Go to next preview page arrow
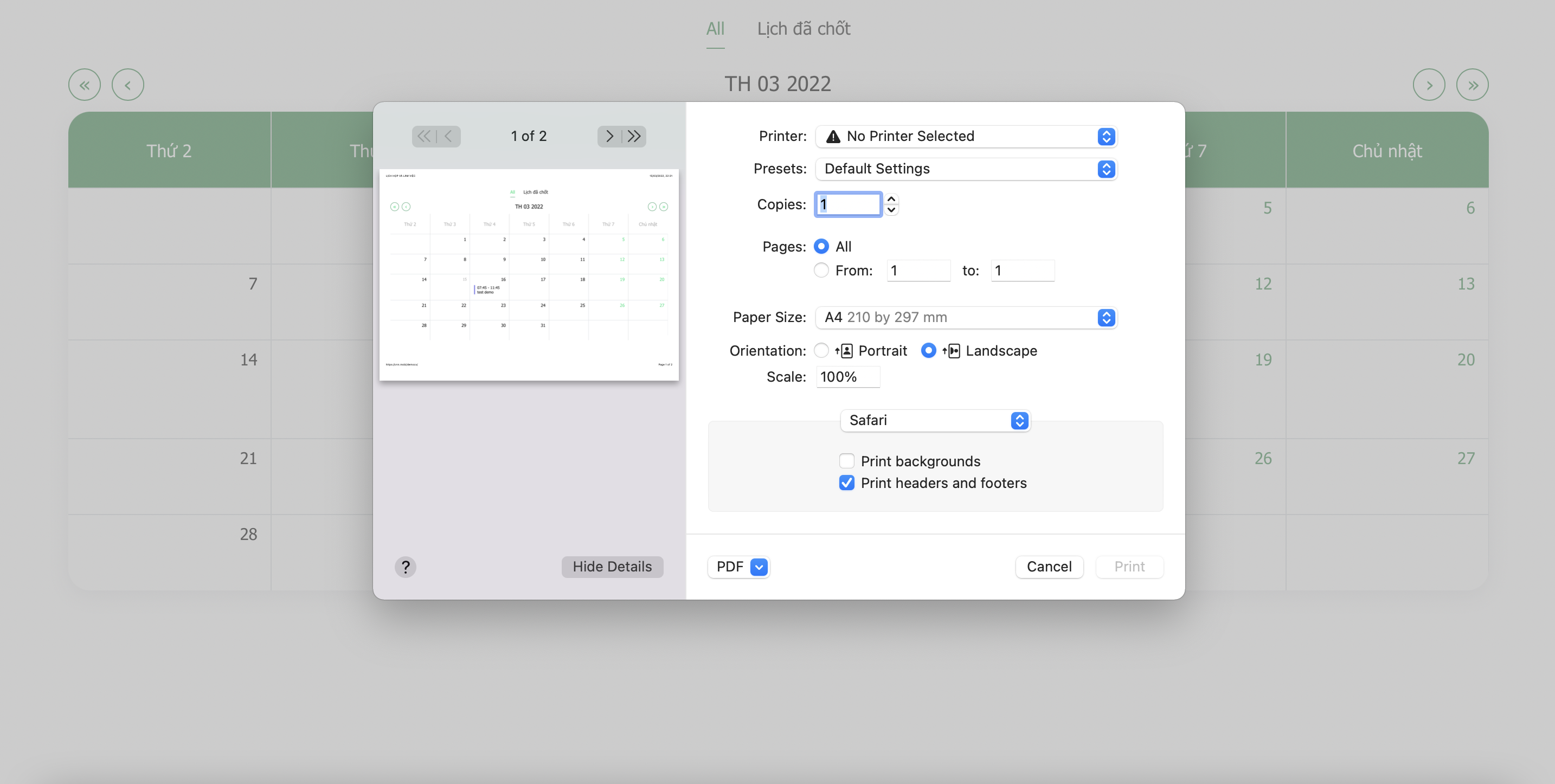This screenshot has height=784, width=1555. click(609, 137)
